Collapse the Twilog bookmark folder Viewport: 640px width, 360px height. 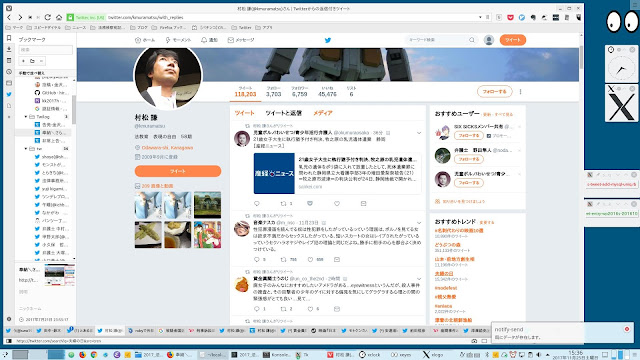(26, 117)
